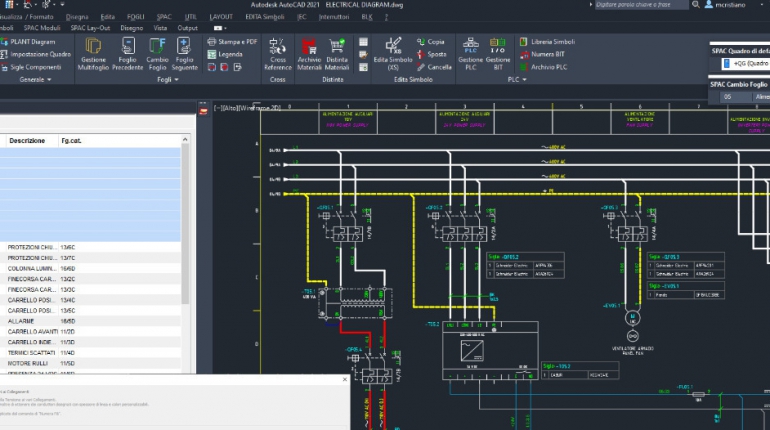Switch to SPAC Lay-Out ribbon tab
Viewport: 770px width, 430px height.
tap(90, 28)
